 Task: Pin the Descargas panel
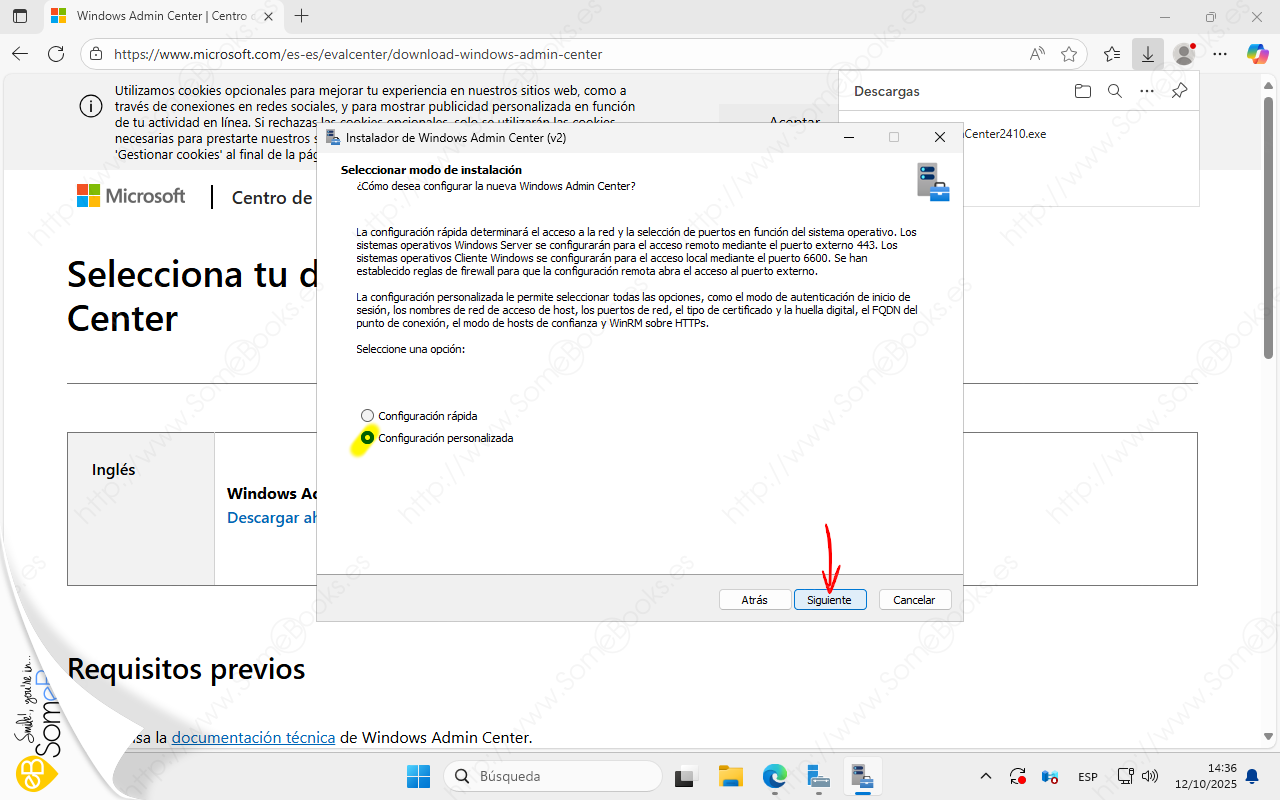click(x=1179, y=91)
